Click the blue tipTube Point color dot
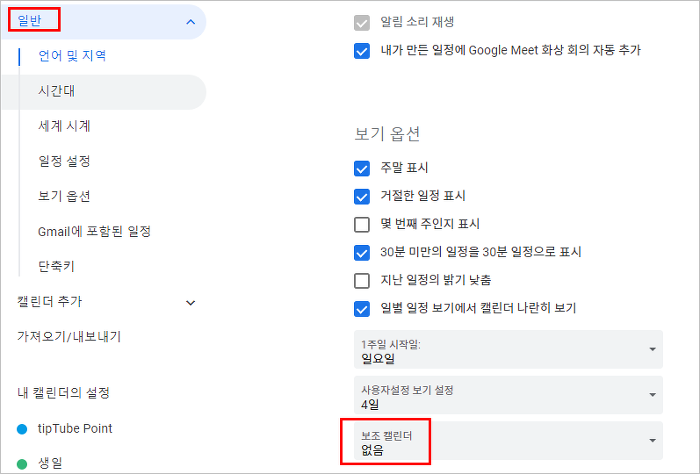Image resolution: width=700 pixels, height=474 pixels. coord(22,429)
